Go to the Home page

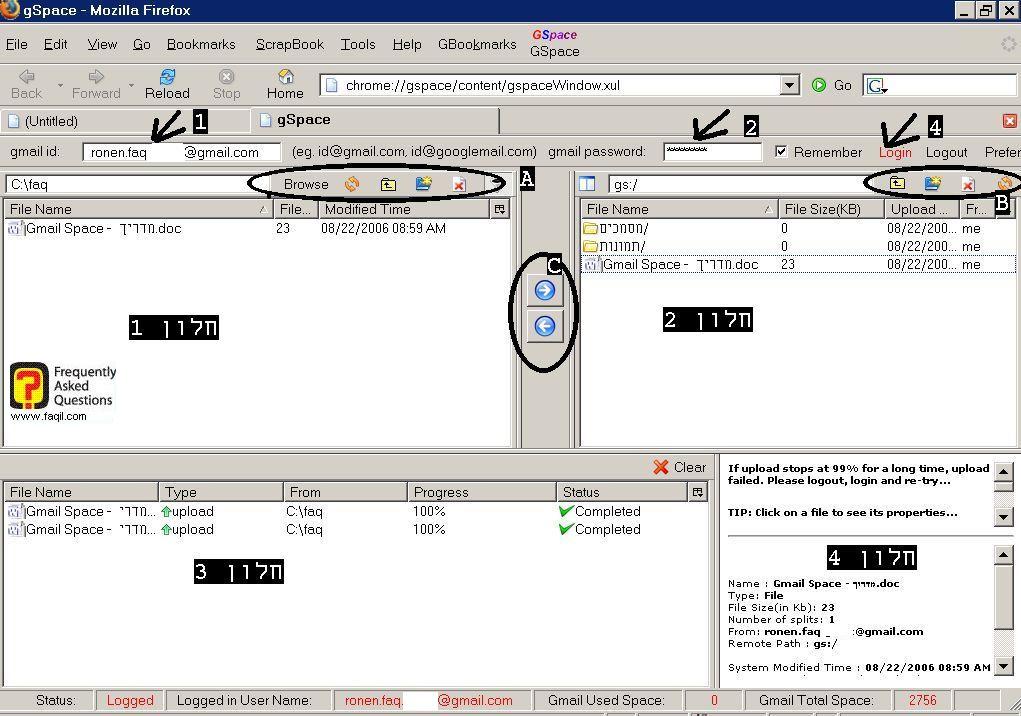click(x=285, y=85)
